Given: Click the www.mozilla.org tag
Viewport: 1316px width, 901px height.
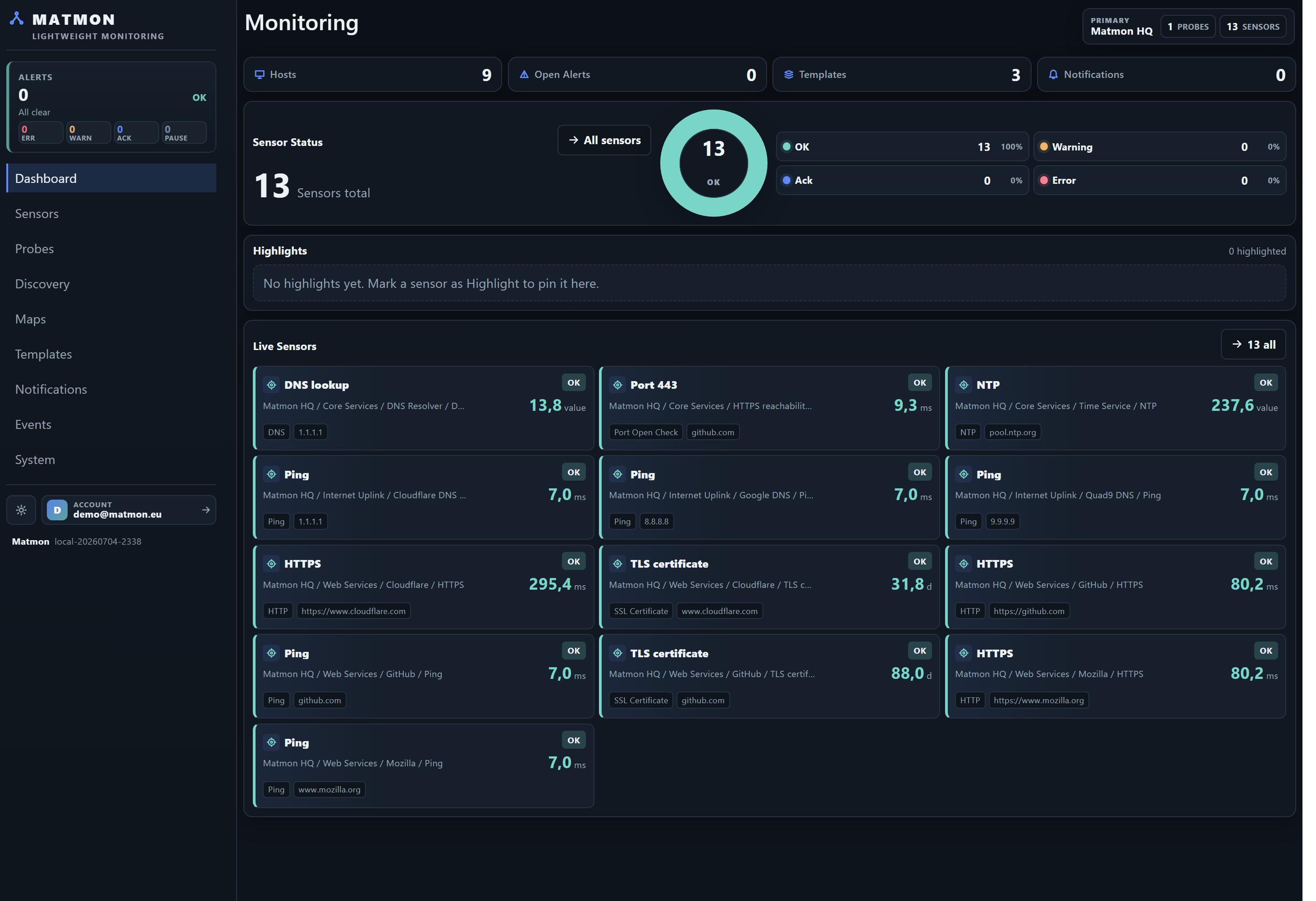Looking at the screenshot, I should point(329,790).
